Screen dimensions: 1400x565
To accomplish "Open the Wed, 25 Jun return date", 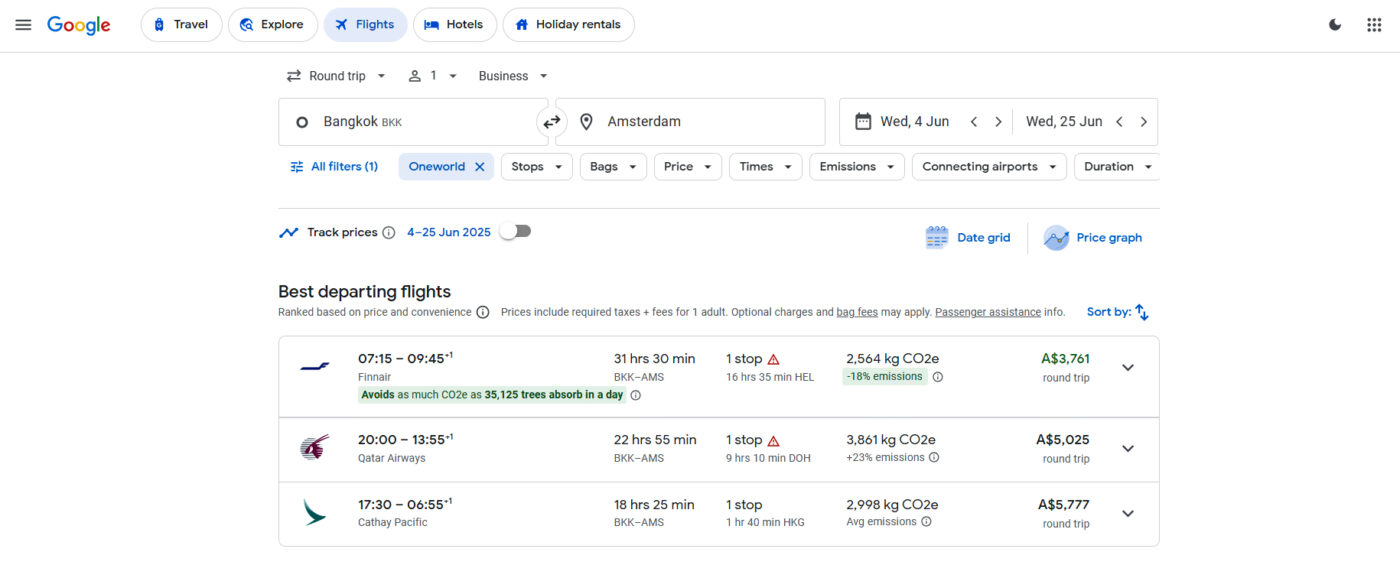I will [x=1064, y=122].
